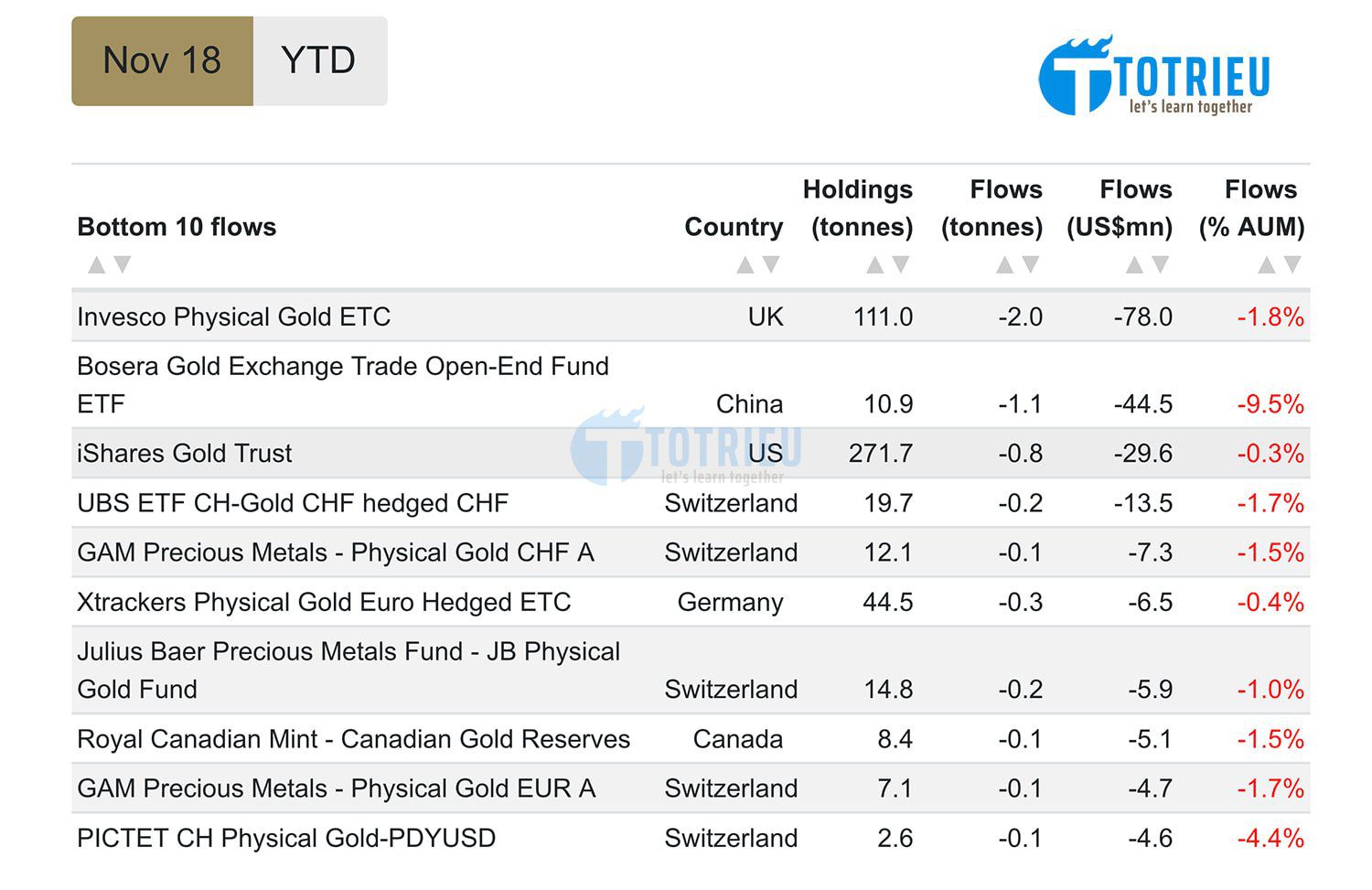1372x890 pixels.
Task: Sort Bottom 10 flows column descending
Action: point(122,264)
